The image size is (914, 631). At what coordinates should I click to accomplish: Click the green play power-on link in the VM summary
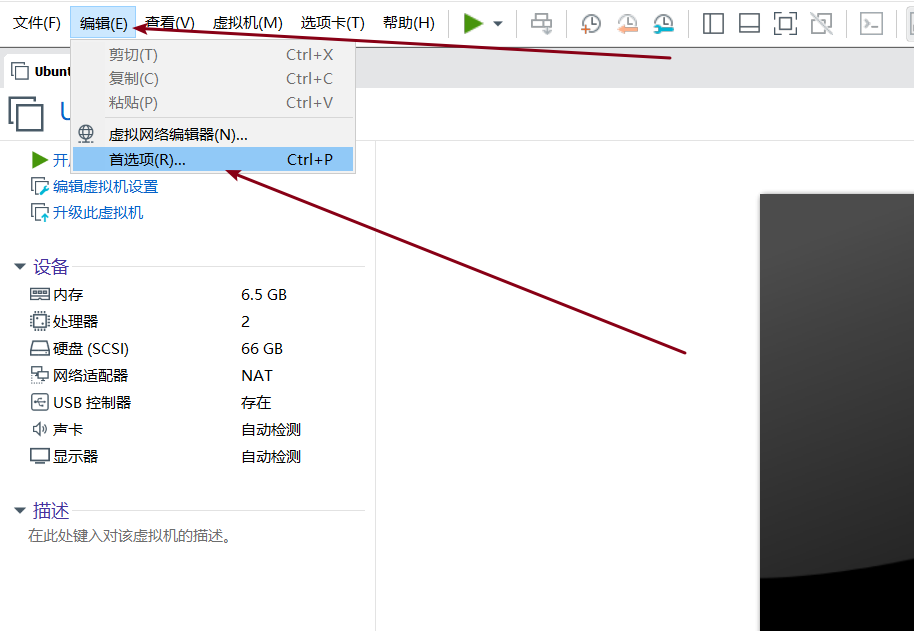click(x=40, y=160)
